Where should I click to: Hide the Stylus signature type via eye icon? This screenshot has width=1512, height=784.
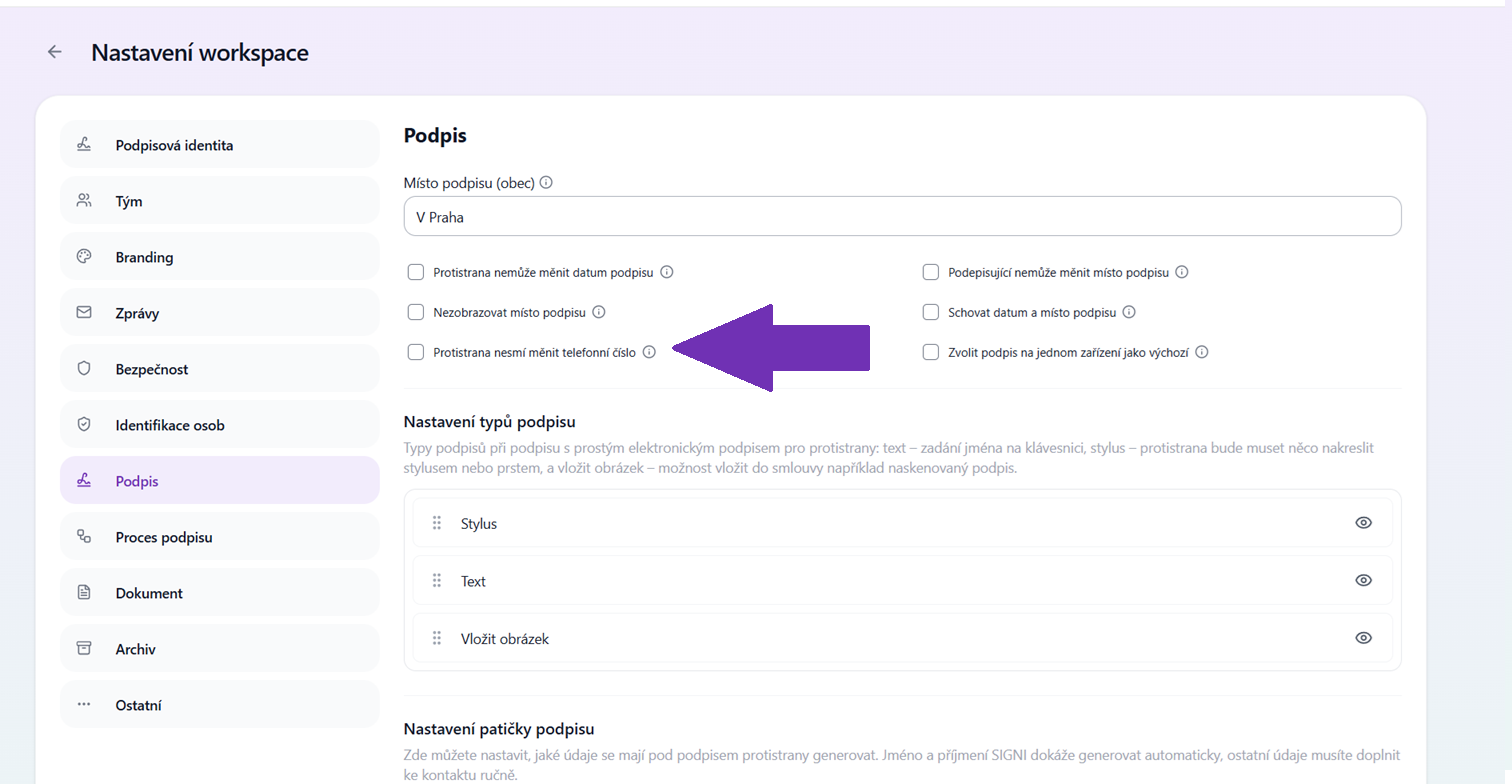click(1363, 523)
